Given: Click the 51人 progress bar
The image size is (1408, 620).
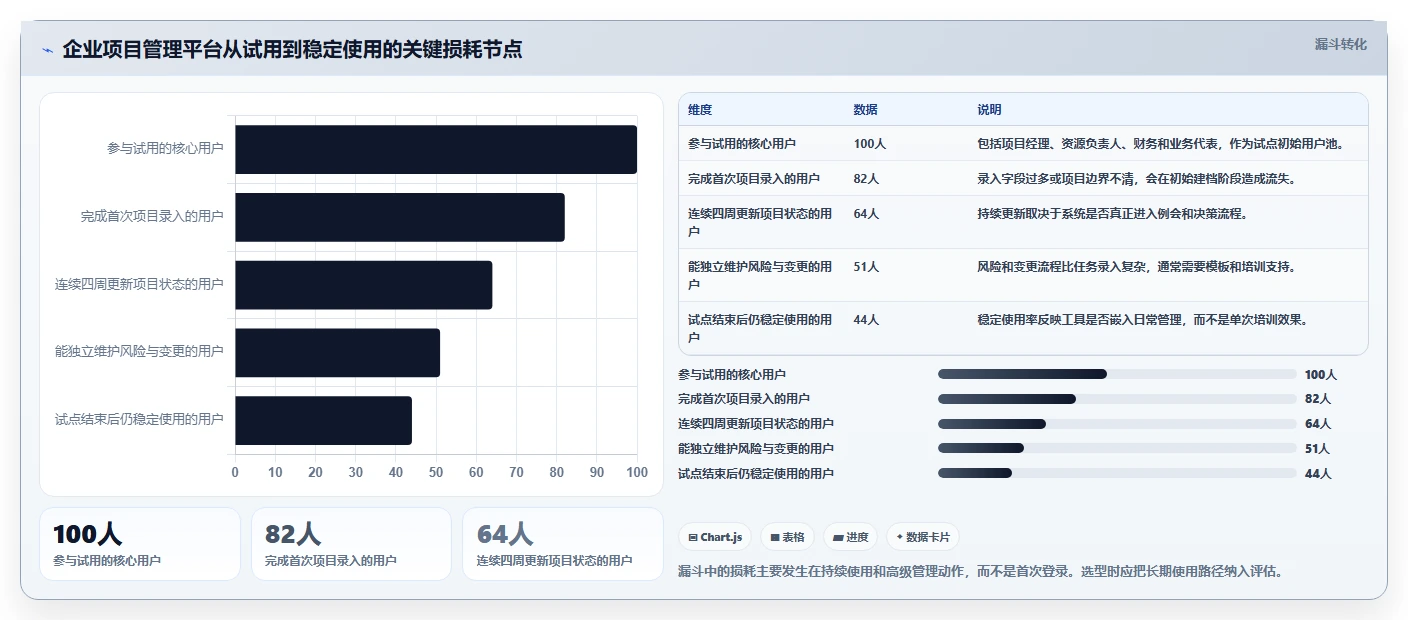Looking at the screenshot, I should pyautogui.click(x=1117, y=448).
